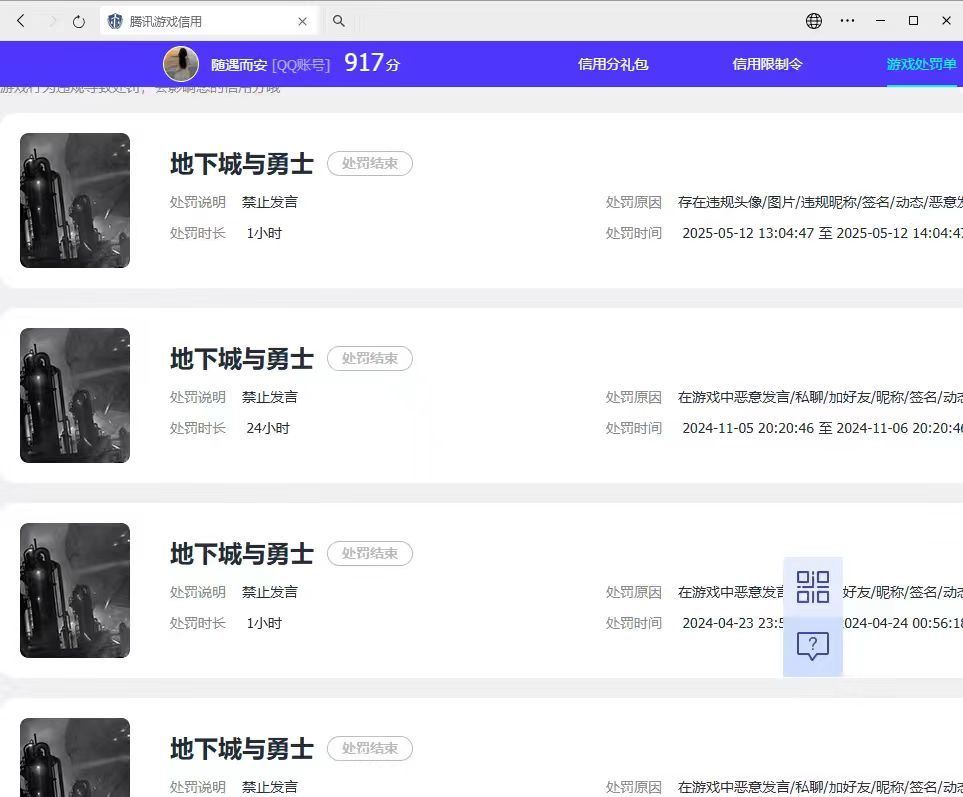Screen dimensions: 963x797
Task: Click 处罚结束 badge on second record
Action: [370, 358]
